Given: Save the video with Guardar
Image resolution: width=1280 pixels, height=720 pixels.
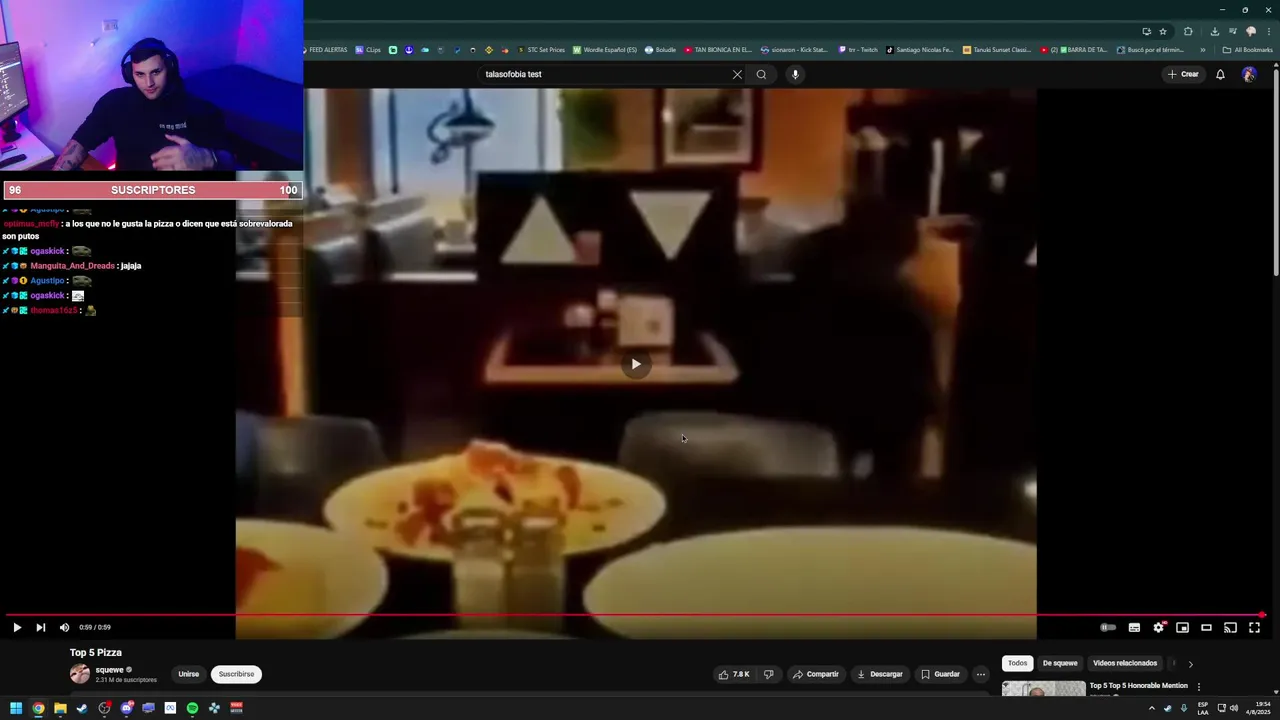Looking at the screenshot, I should pyautogui.click(x=940, y=674).
